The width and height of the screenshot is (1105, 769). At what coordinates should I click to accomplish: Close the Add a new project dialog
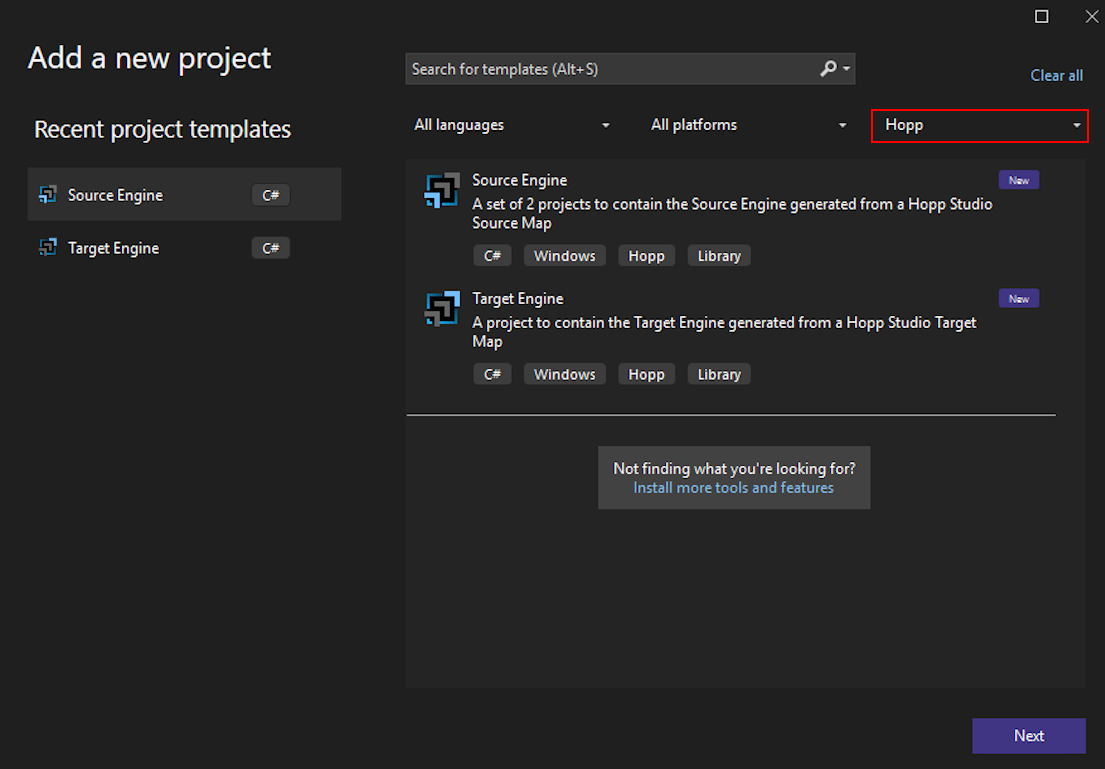(x=1092, y=16)
